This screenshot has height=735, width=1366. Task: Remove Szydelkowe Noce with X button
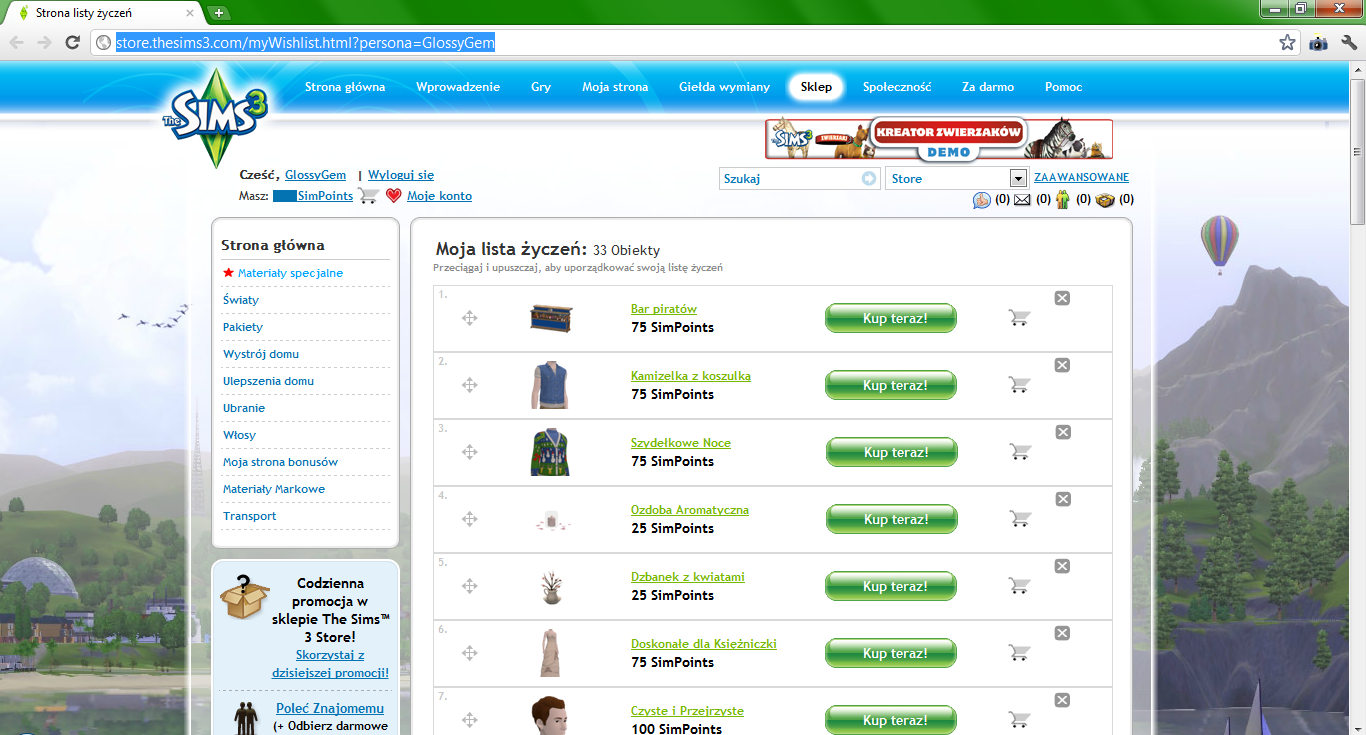[1062, 432]
